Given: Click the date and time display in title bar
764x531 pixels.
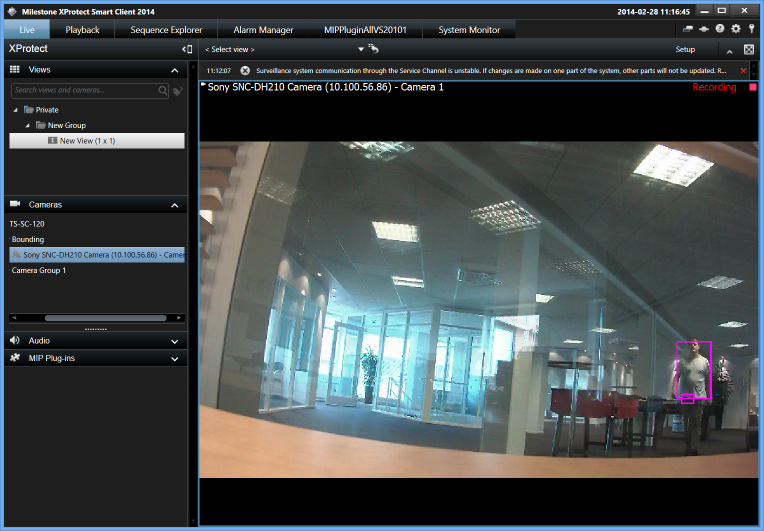Looking at the screenshot, I should point(653,12).
